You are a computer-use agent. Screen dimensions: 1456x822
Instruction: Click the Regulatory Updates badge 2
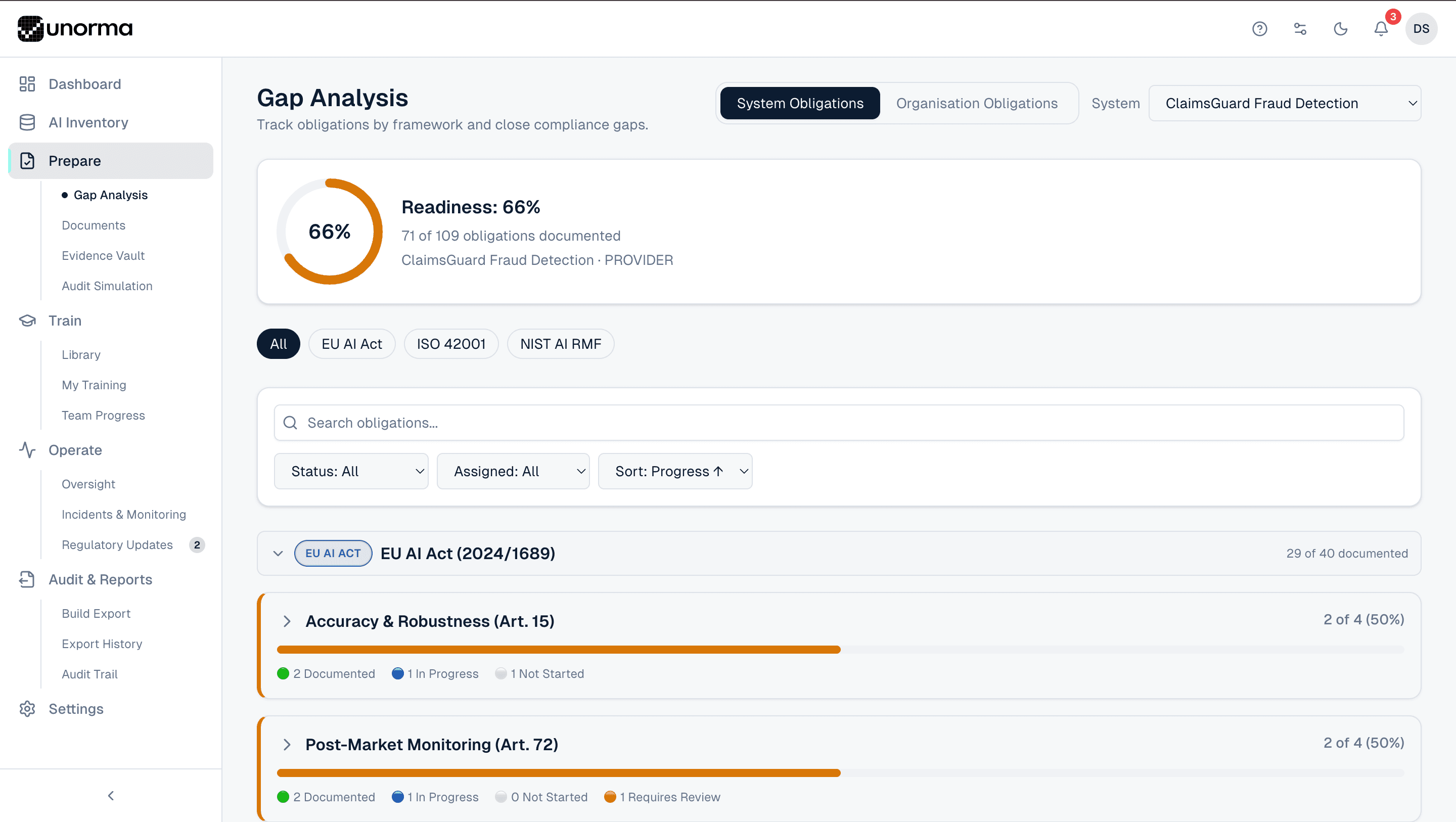(197, 545)
